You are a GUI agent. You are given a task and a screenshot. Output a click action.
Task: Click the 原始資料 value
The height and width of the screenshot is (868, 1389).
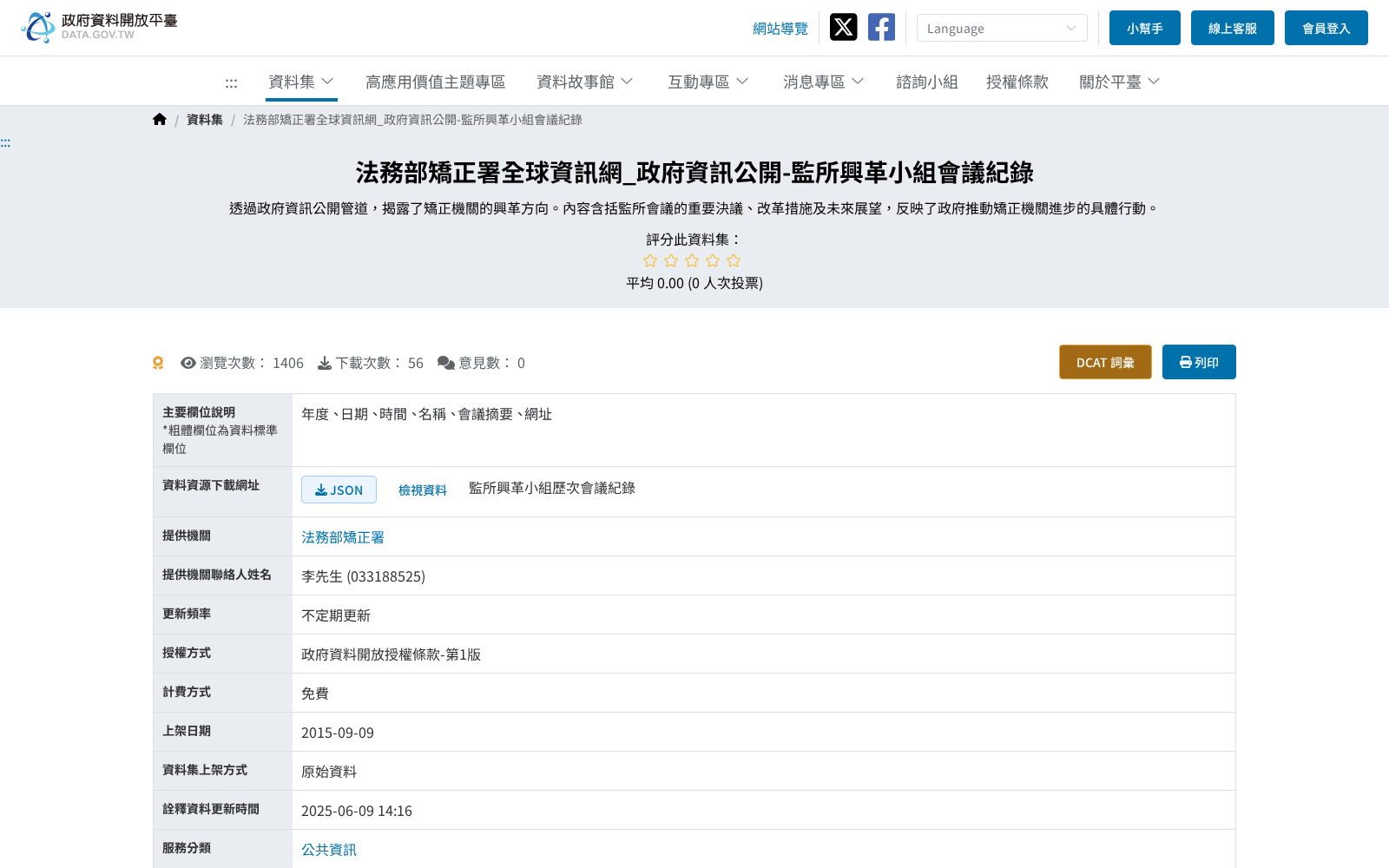[329, 772]
